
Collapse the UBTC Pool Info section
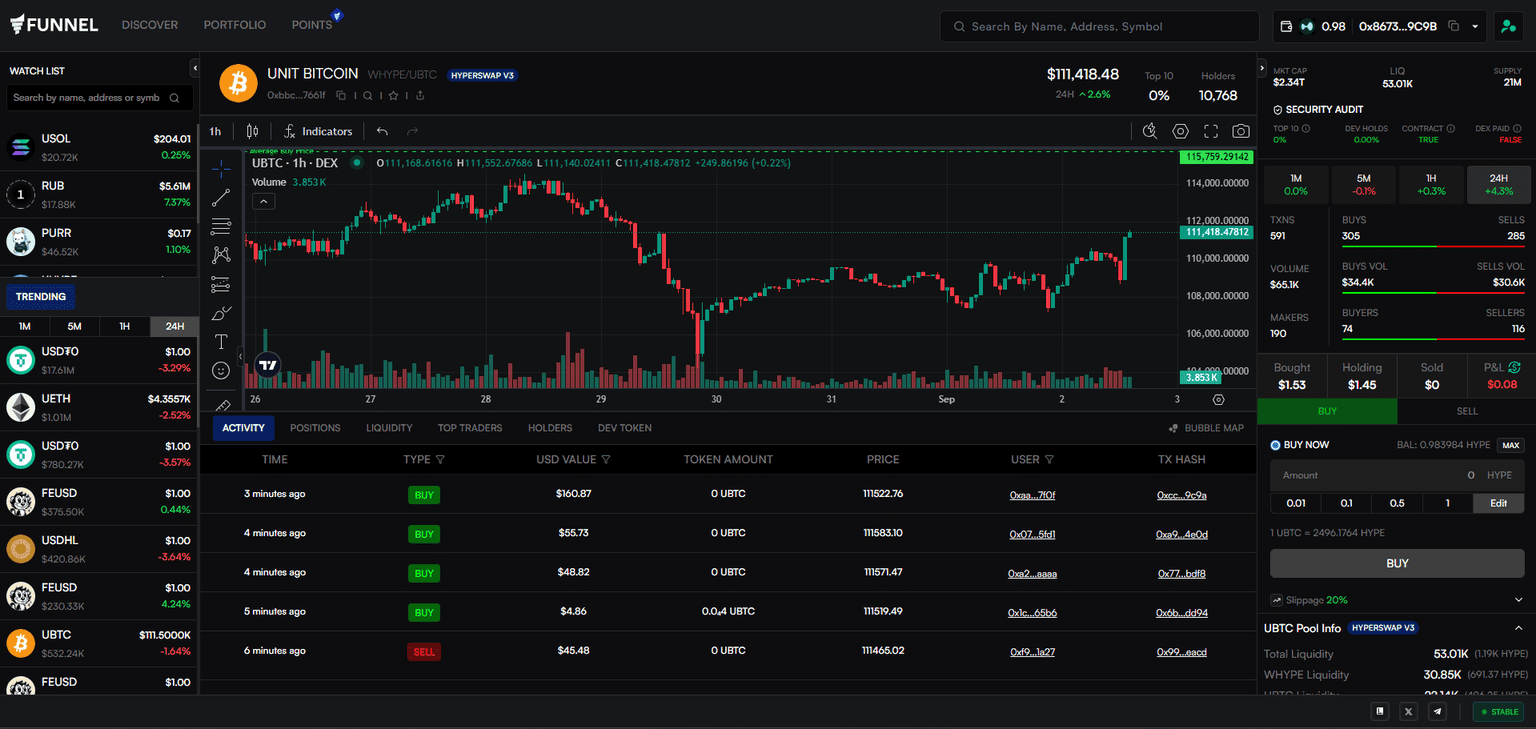coord(1518,628)
